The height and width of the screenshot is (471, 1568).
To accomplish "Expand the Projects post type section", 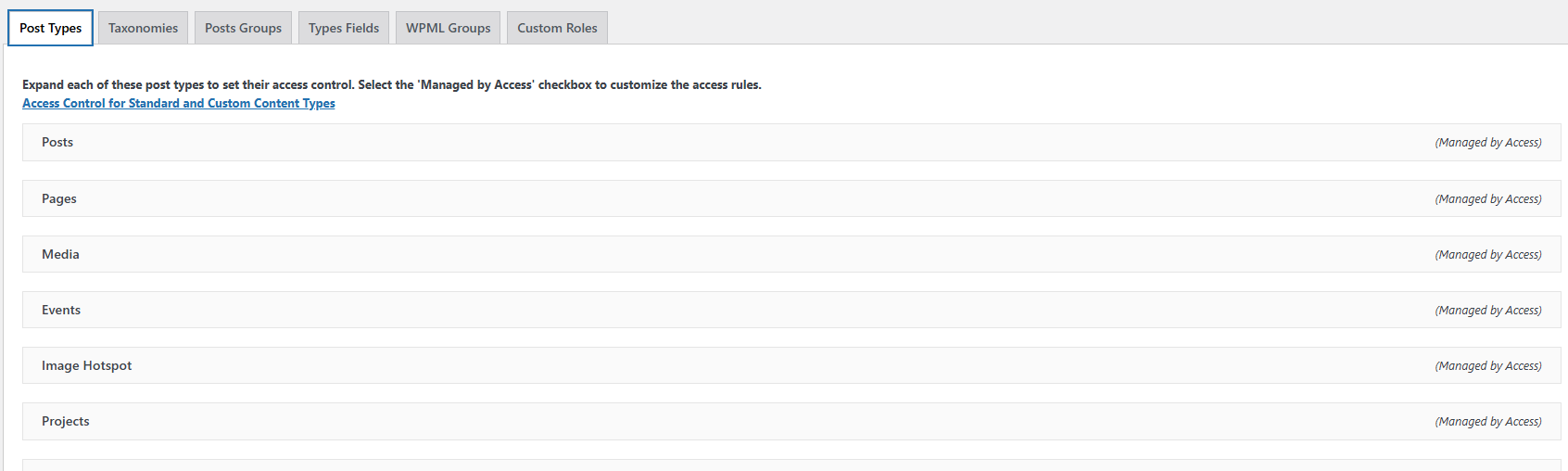I will tap(791, 421).
